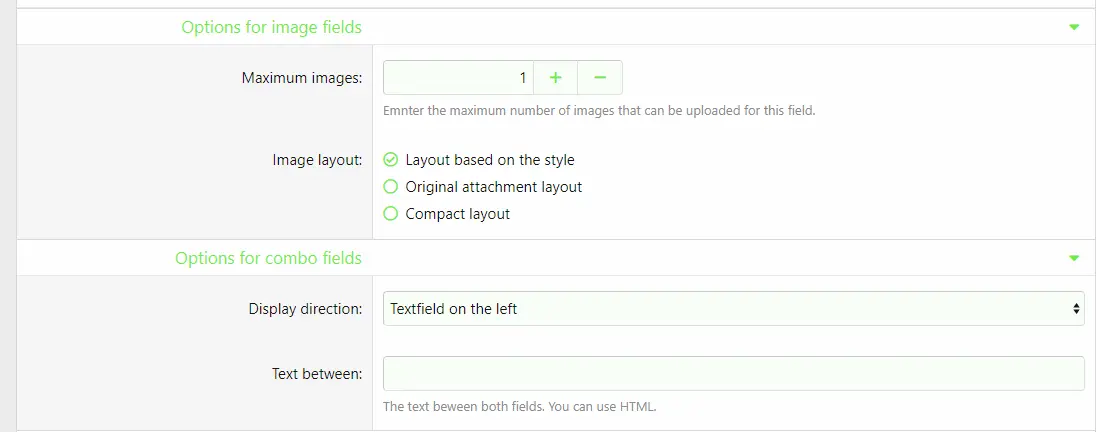This screenshot has width=1096, height=432.
Task: Click the 'Original attachment layout' option text
Action: point(493,187)
